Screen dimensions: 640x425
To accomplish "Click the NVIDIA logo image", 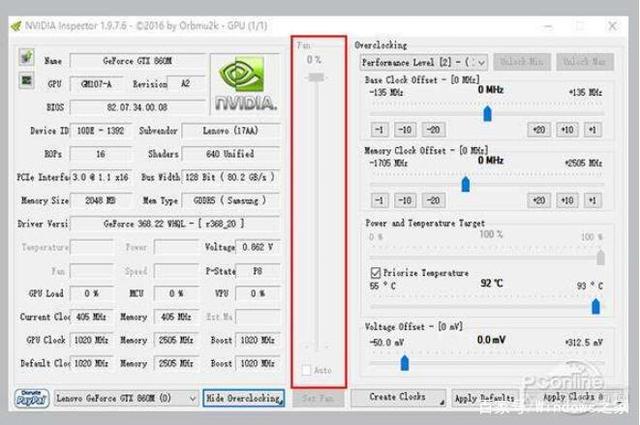I will click(x=246, y=84).
